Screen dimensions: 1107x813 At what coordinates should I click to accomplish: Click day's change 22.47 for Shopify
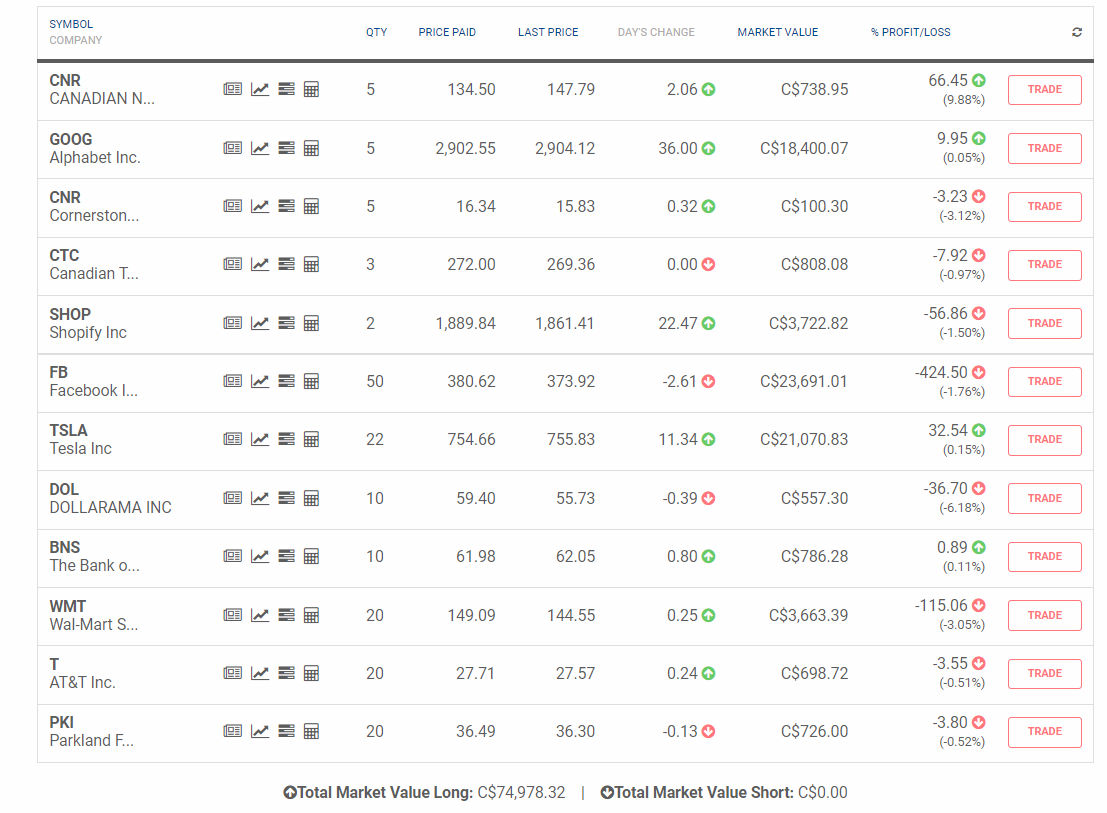677,323
